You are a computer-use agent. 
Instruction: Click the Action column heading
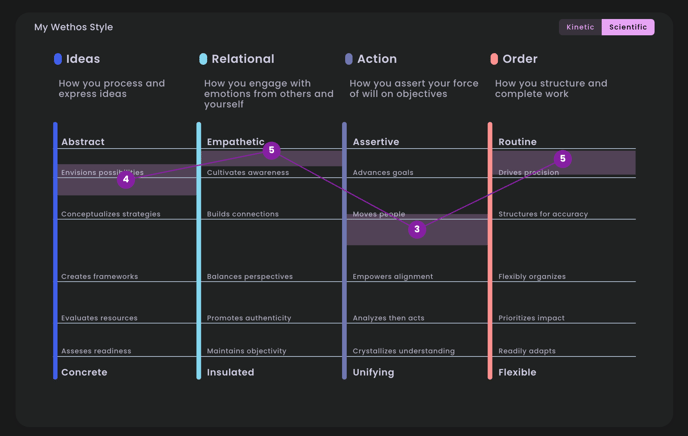pos(377,59)
